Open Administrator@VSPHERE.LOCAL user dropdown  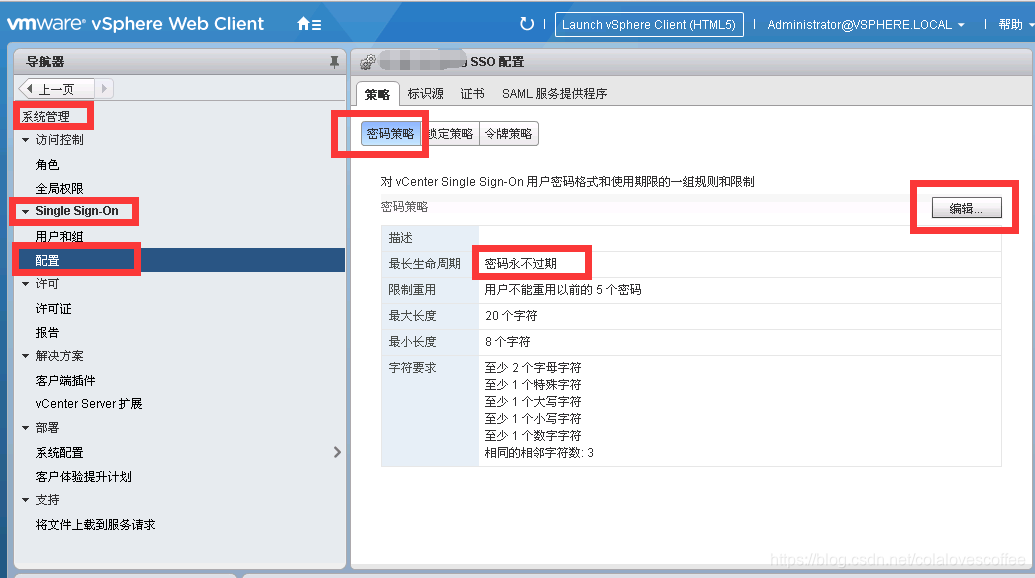click(x=866, y=24)
